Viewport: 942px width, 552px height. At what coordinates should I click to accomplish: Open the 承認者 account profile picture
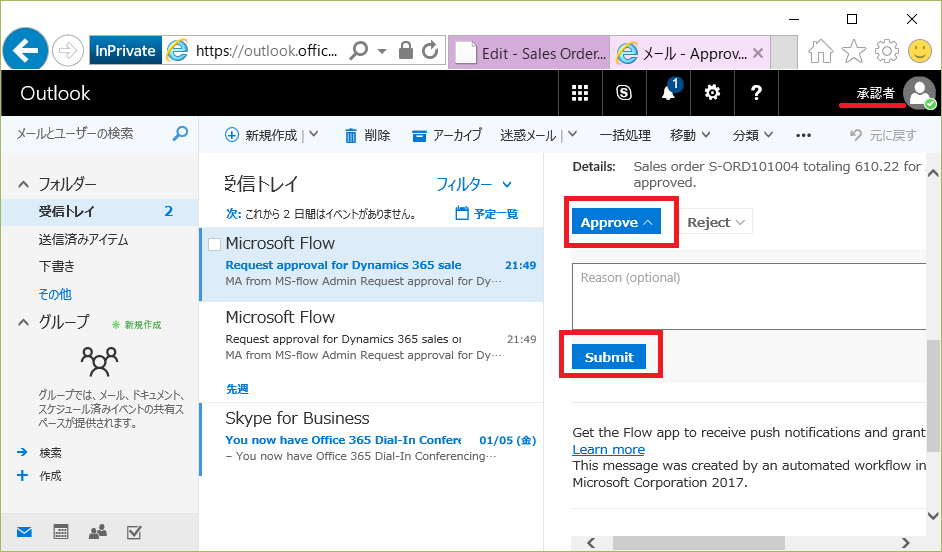(x=920, y=93)
